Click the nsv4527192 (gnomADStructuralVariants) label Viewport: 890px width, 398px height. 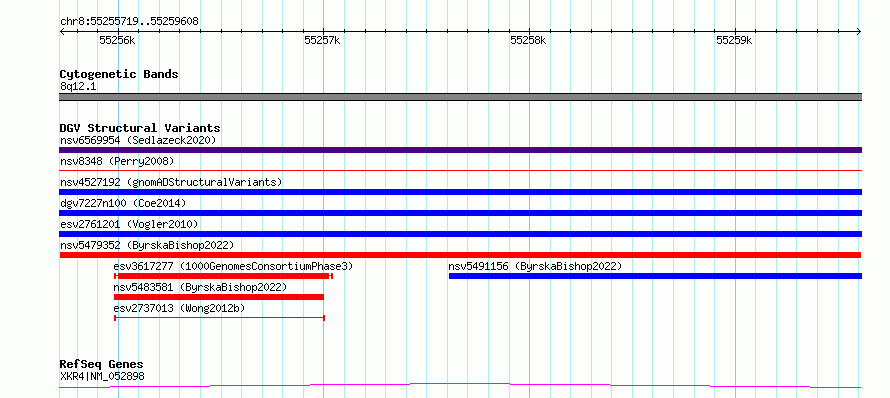[x=171, y=182]
